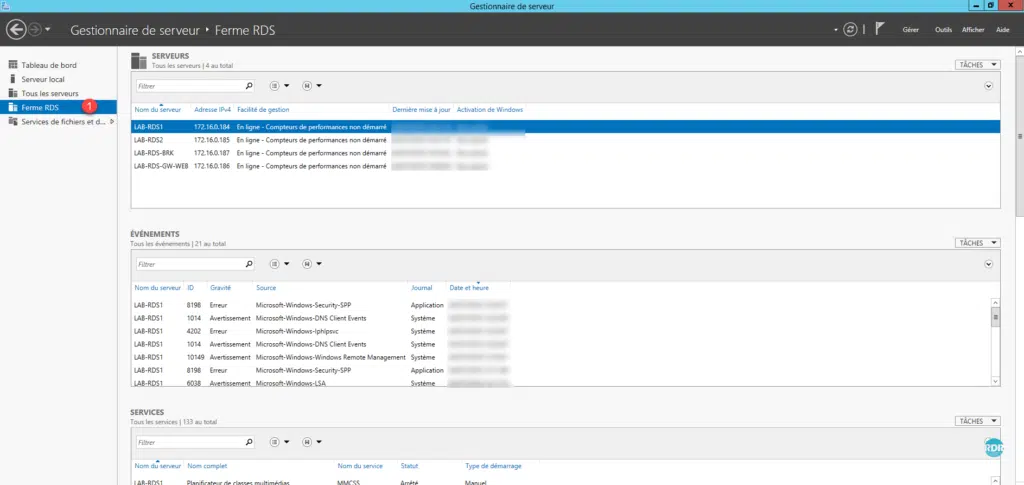Select Ferme RDS in sidebar
Image resolution: width=1024 pixels, height=485 pixels.
pos(59,107)
